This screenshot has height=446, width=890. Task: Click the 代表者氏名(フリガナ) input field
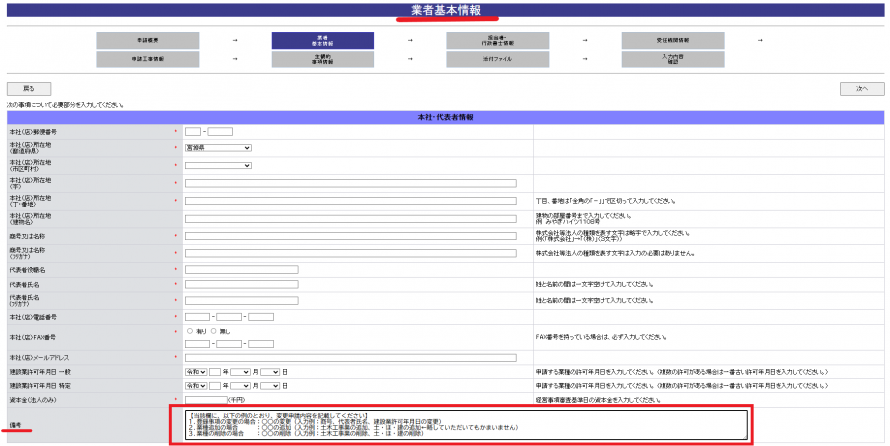242,300
